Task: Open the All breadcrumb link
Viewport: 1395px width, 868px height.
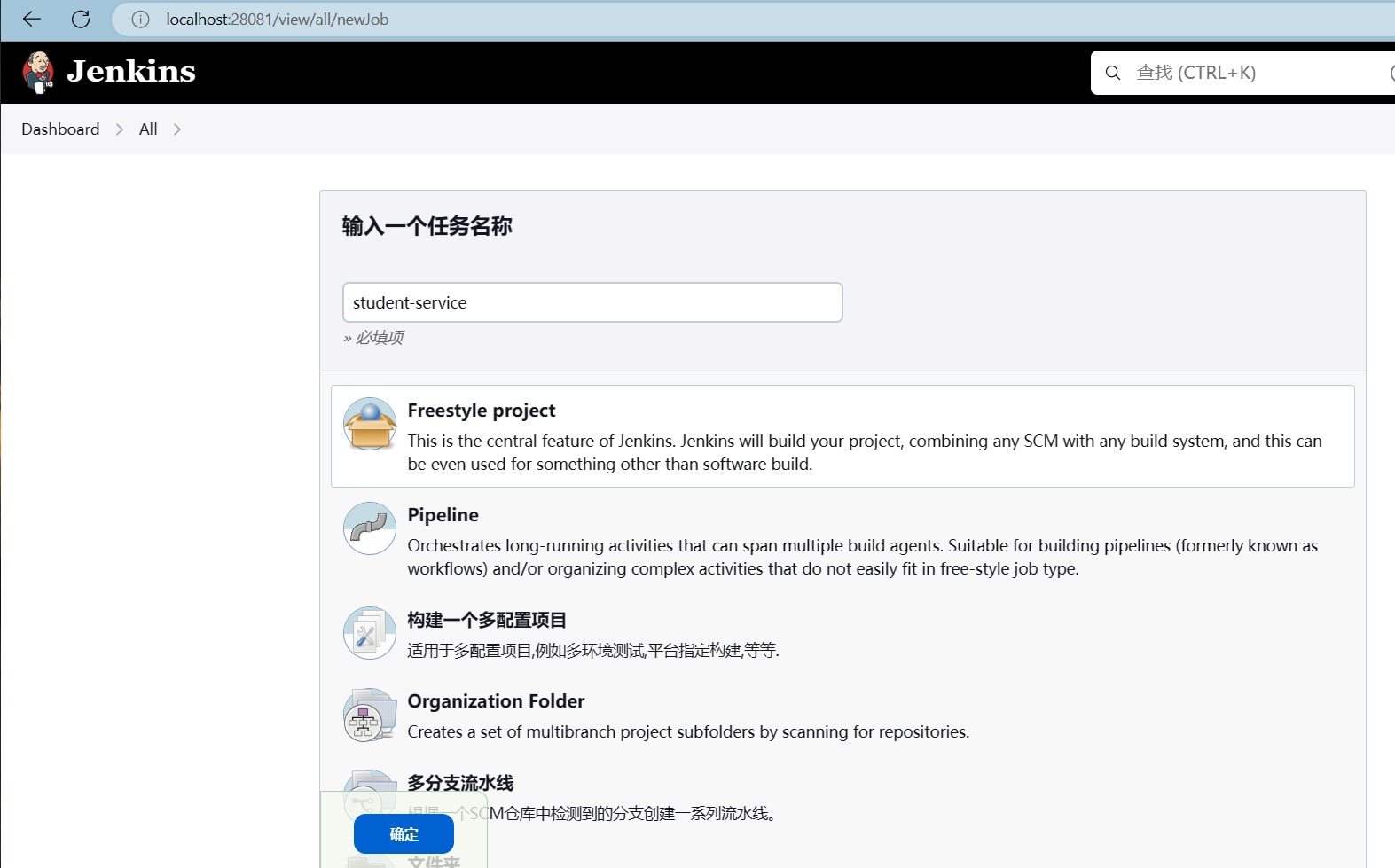Action: coord(148,129)
